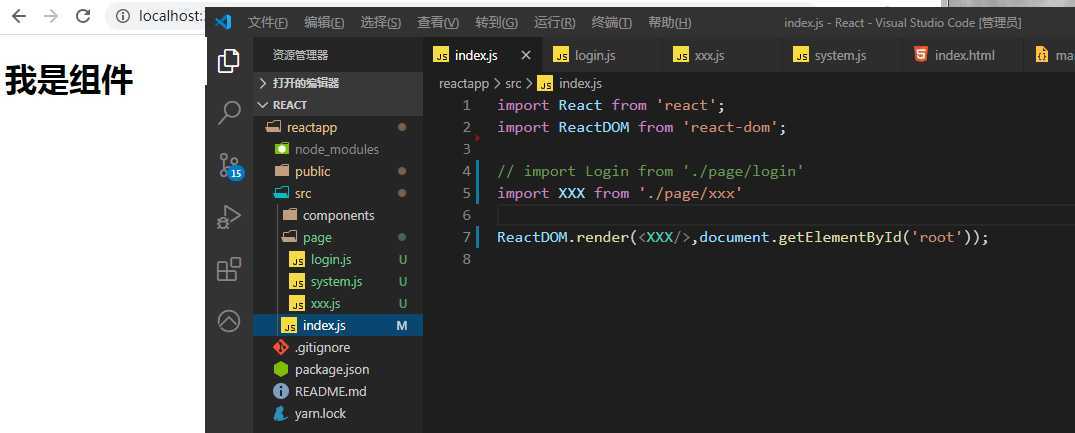The width and height of the screenshot is (1075, 433).
Task: Place cursor on empty line 6
Action: click(x=786, y=215)
